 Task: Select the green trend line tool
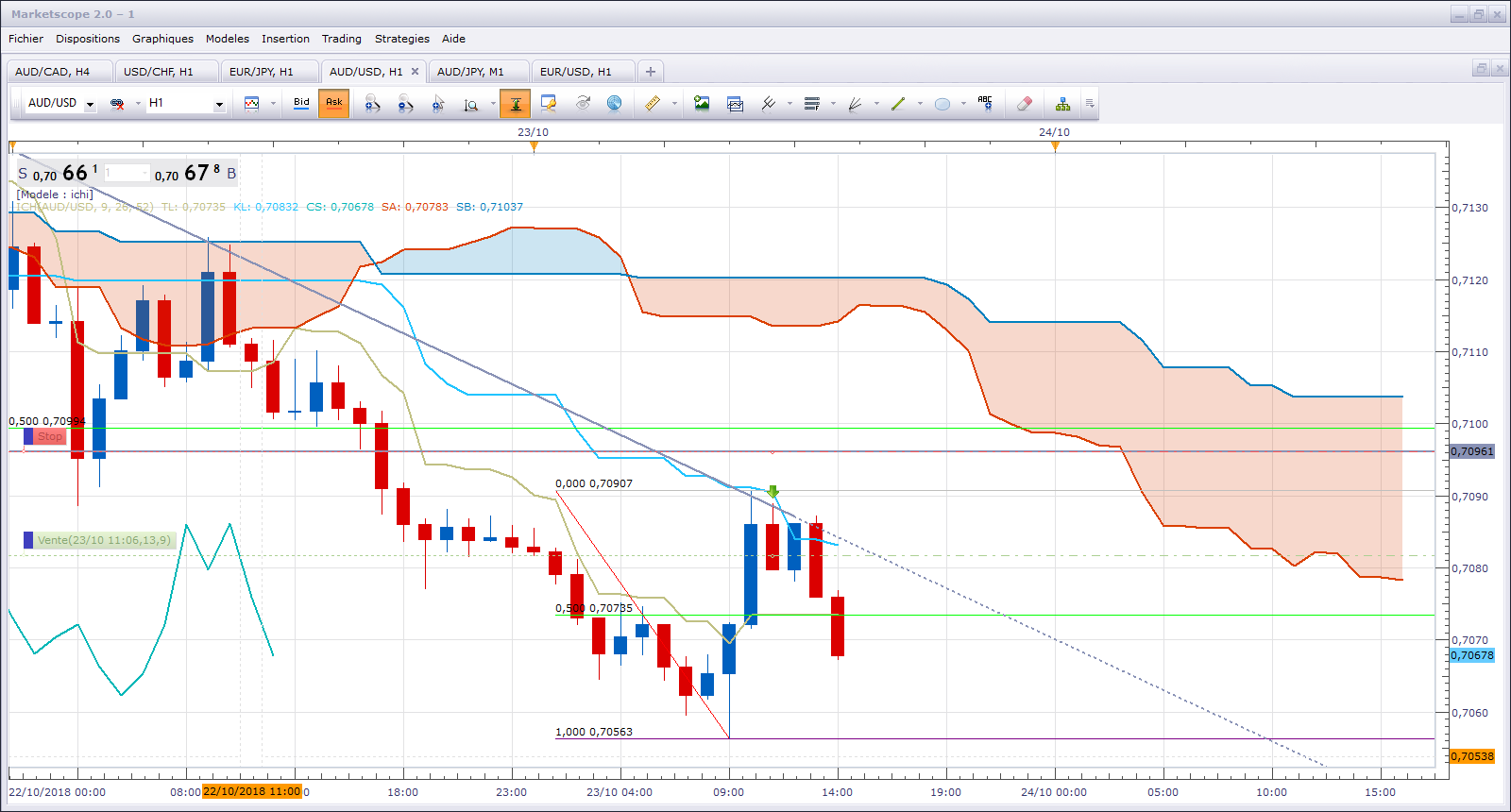pos(898,104)
